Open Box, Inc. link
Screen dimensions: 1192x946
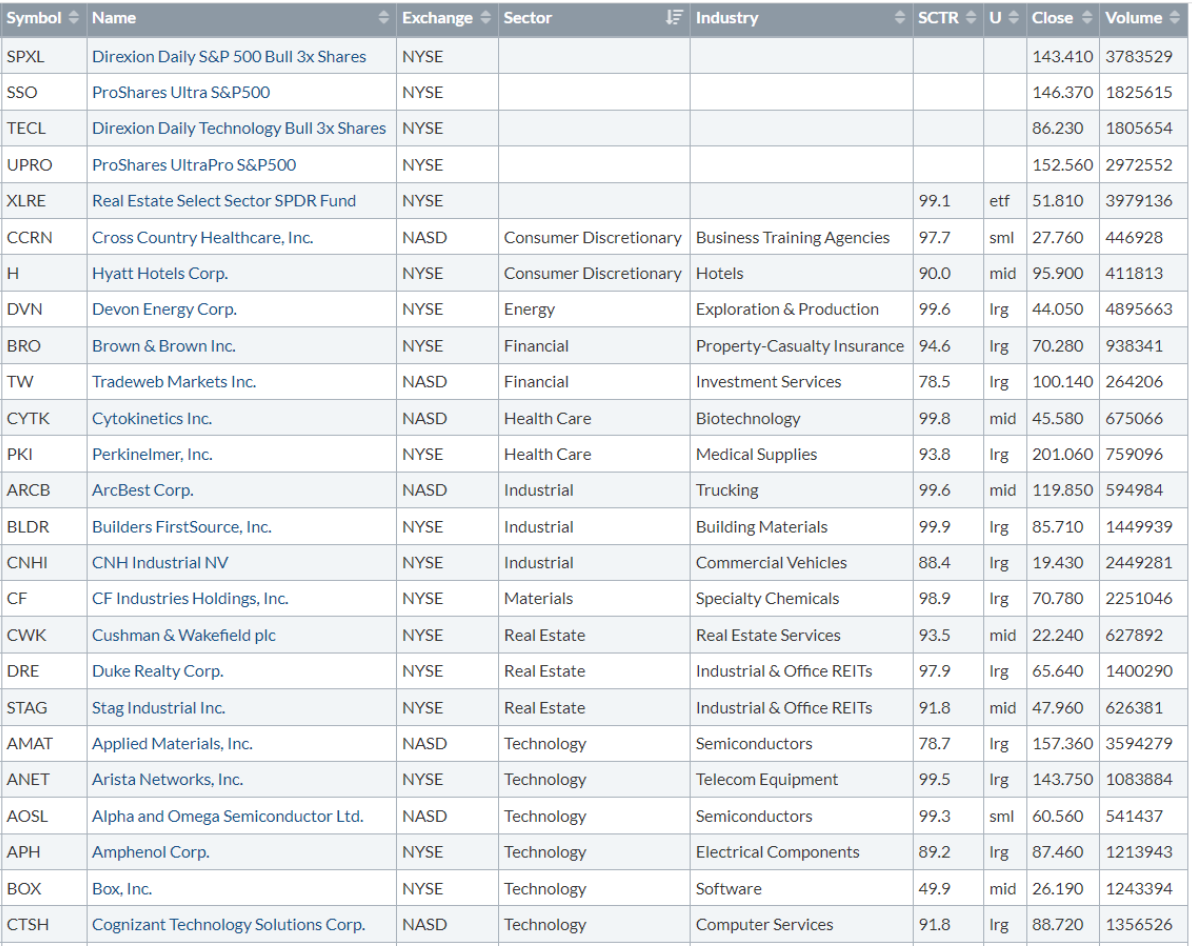[x=122, y=888]
